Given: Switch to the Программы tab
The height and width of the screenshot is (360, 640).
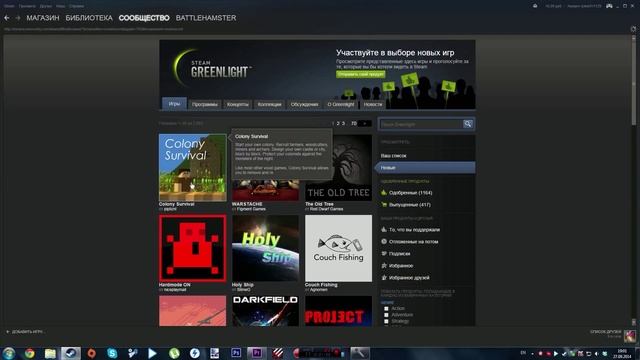Looking at the screenshot, I should pos(205,104).
